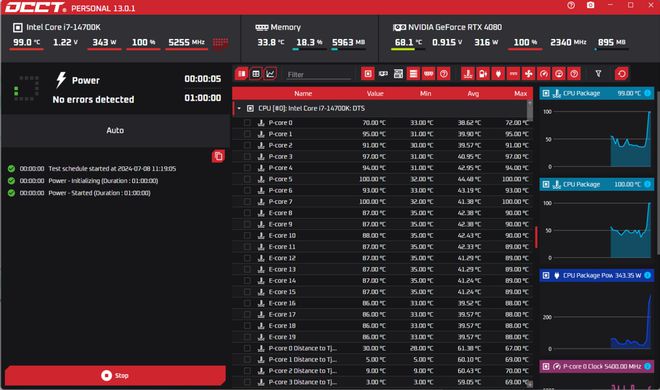The height and width of the screenshot is (390, 660).
Task: Sort sensors by the Value column
Action: 375,93
